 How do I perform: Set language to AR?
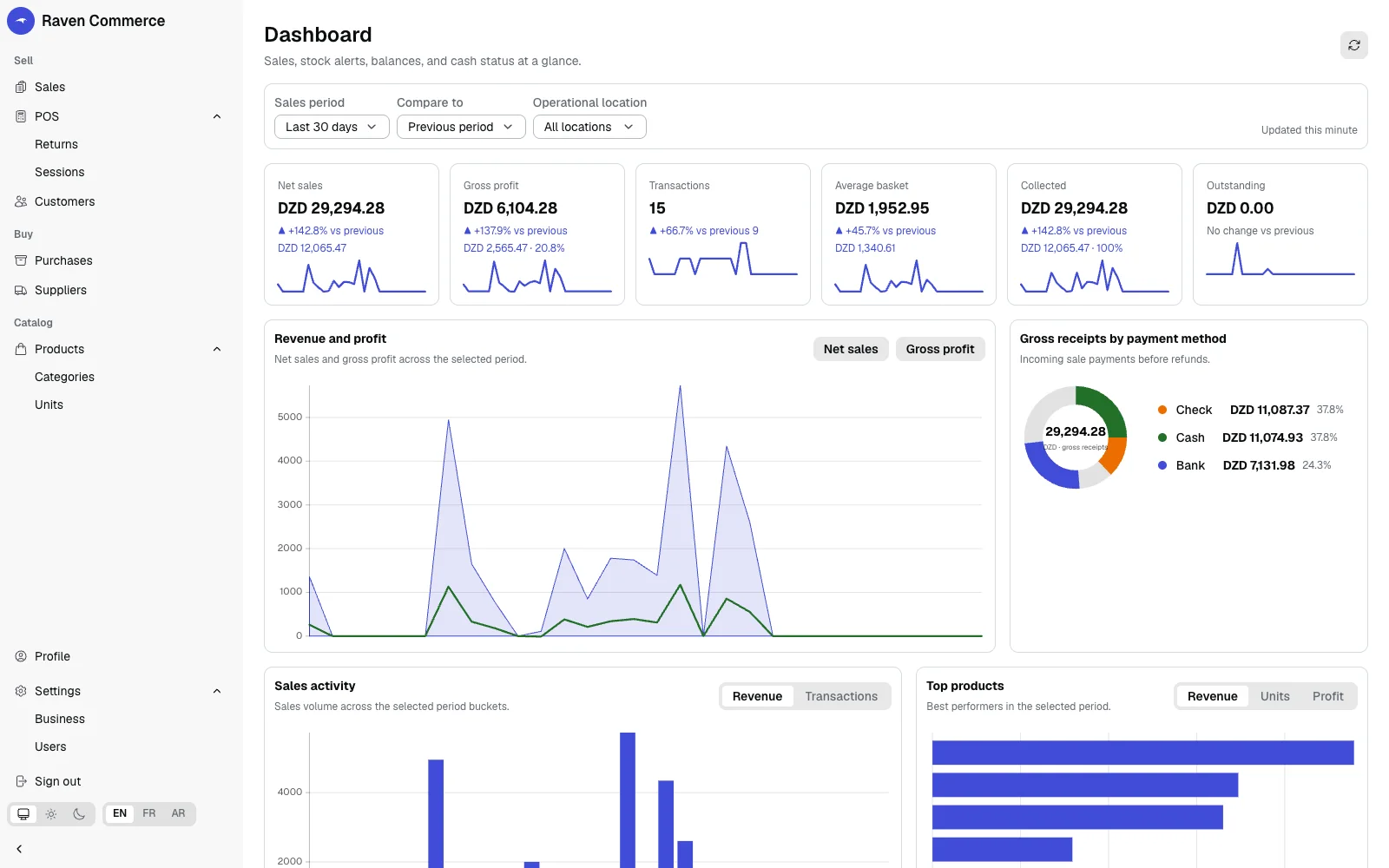[178, 813]
